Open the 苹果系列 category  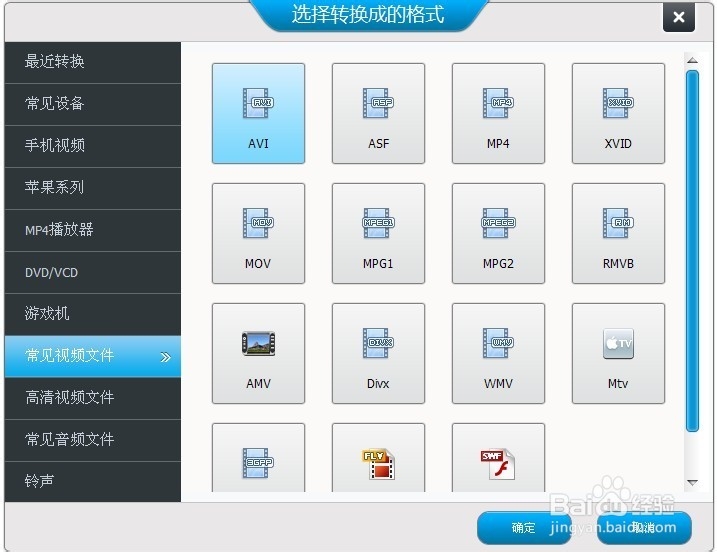[93, 188]
